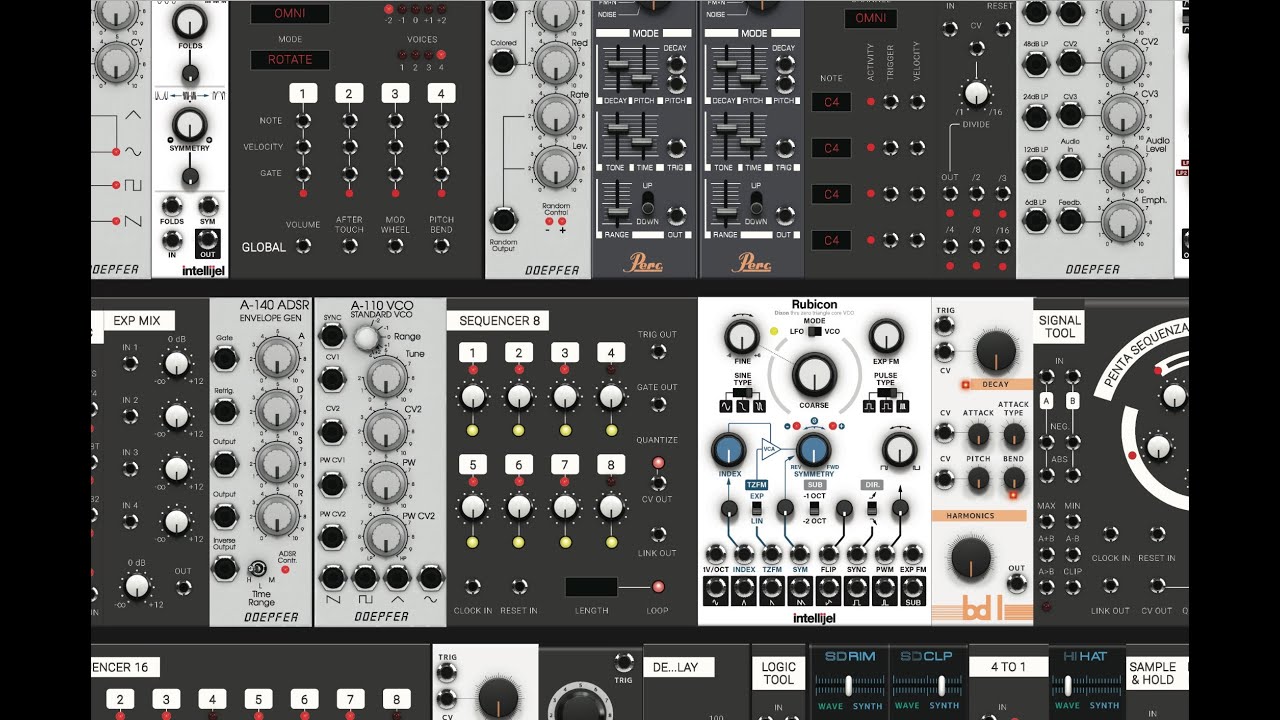Click the Sequencer 8 GATE OUT jack
Image resolution: width=1280 pixels, height=720 pixels.
coord(658,404)
